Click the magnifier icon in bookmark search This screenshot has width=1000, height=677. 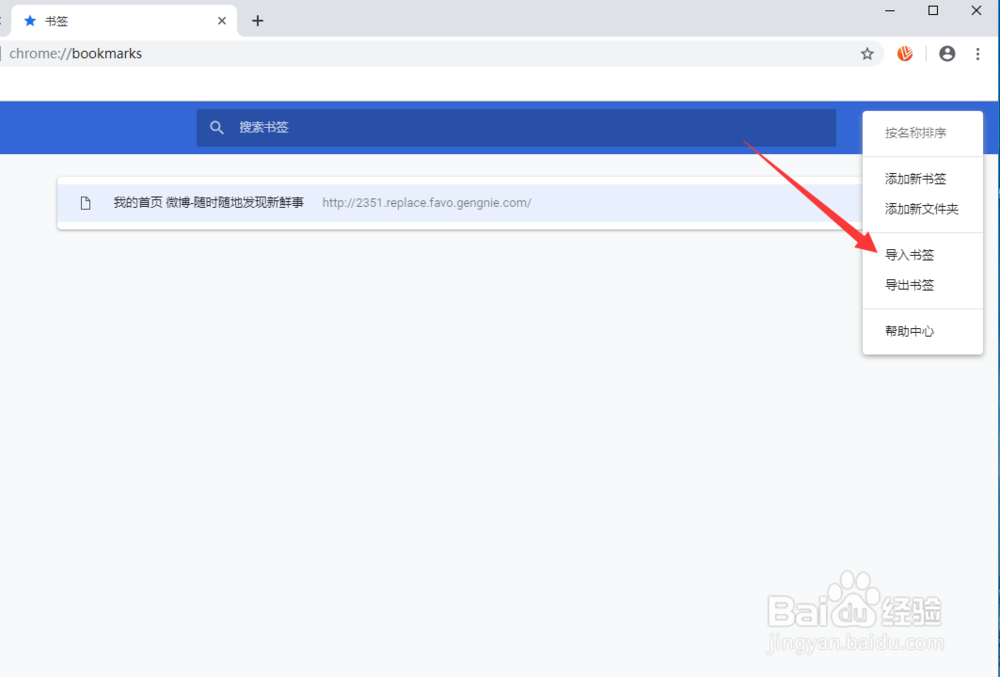tap(217, 127)
